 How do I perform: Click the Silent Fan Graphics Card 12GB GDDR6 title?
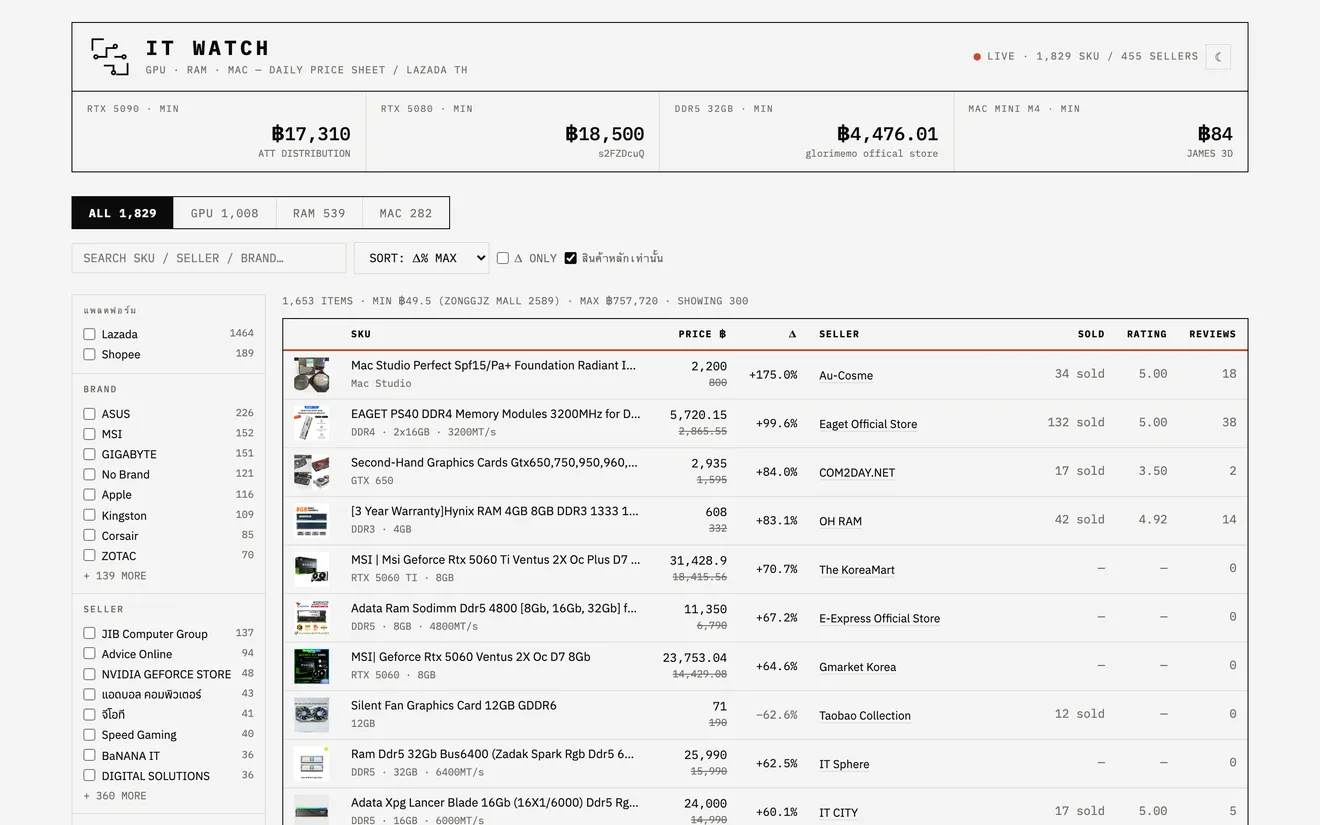(x=454, y=706)
